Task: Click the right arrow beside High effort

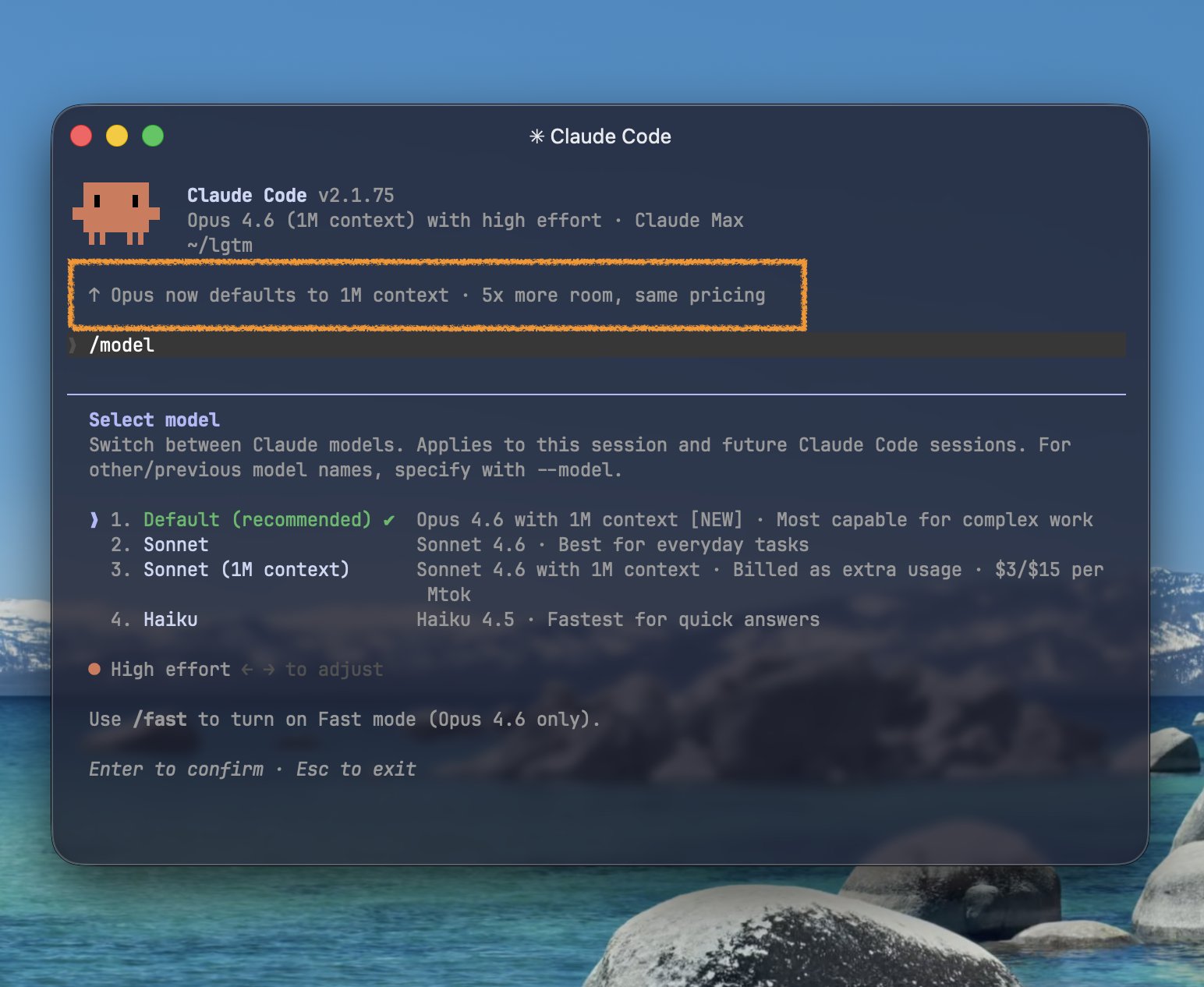Action: click(268, 669)
